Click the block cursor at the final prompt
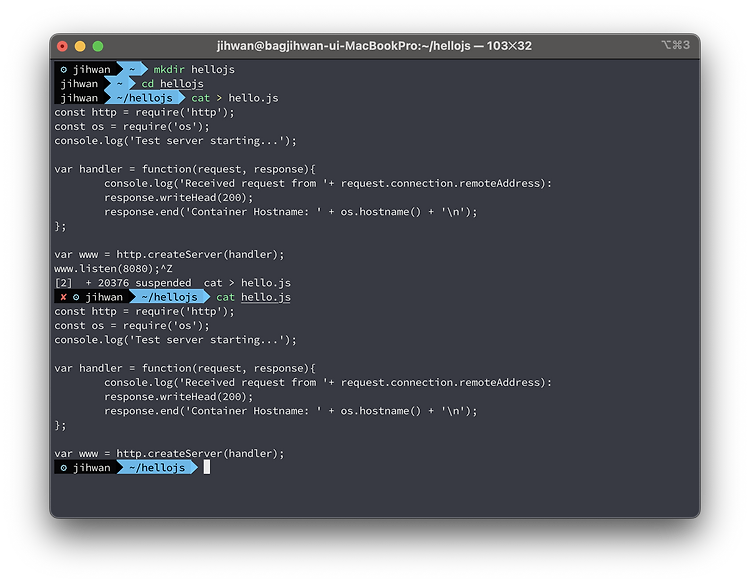This screenshot has width=750, height=584. 207,467
